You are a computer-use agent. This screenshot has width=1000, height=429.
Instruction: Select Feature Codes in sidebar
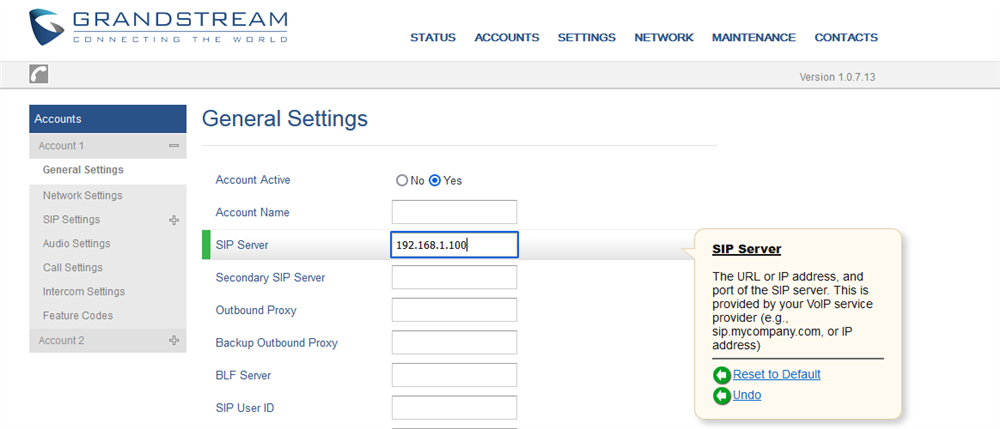click(77, 316)
